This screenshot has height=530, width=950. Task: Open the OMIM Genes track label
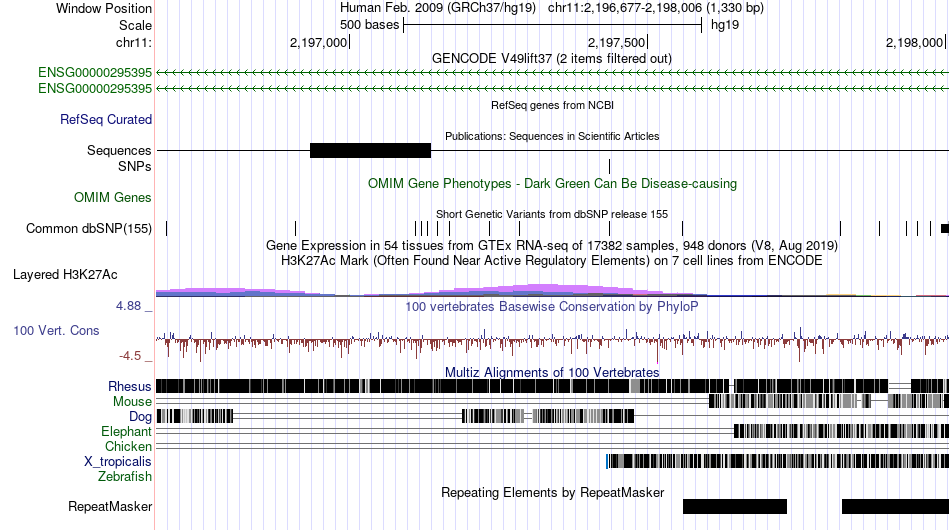(112, 197)
